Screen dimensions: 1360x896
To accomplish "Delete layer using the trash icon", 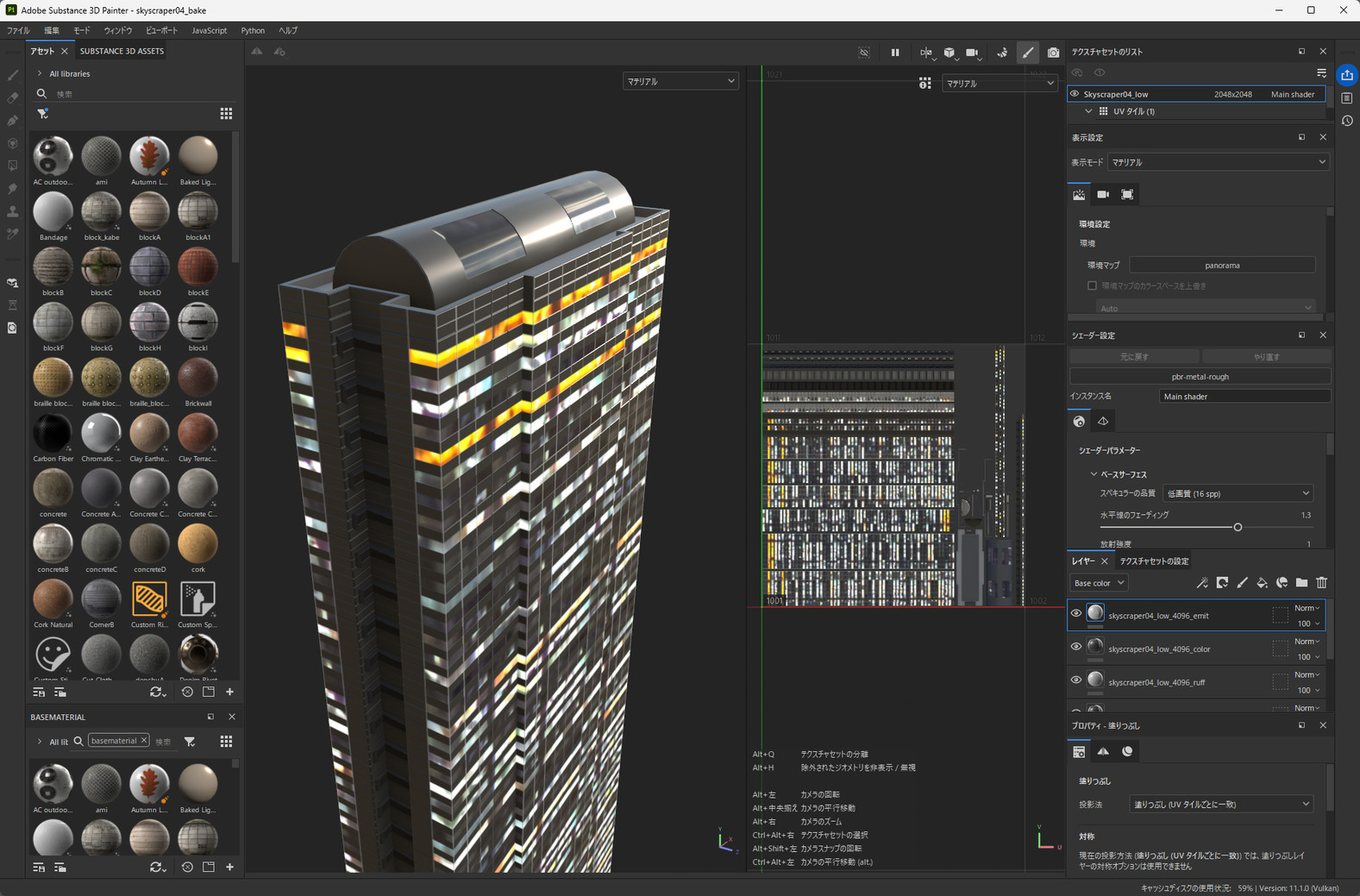I will tap(1321, 583).
